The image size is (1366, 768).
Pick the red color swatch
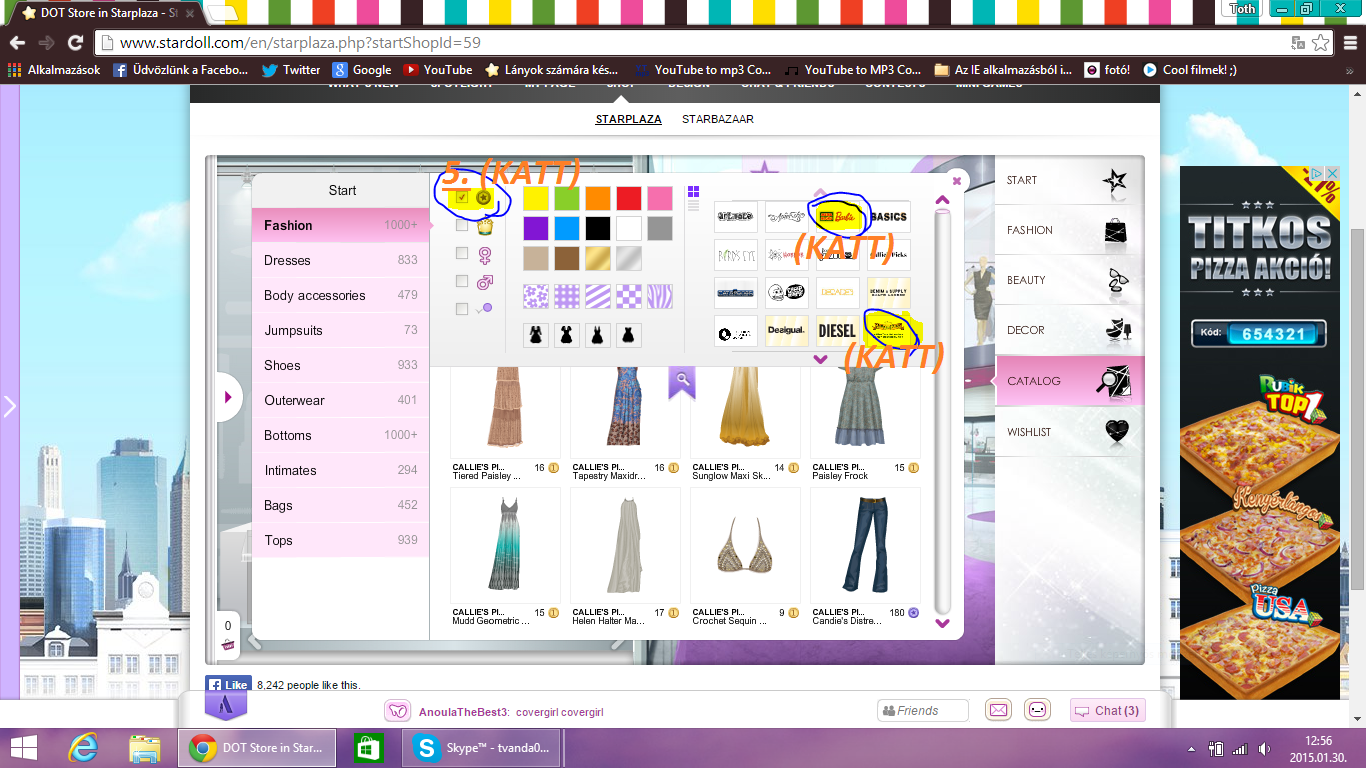tap(629, 198)
